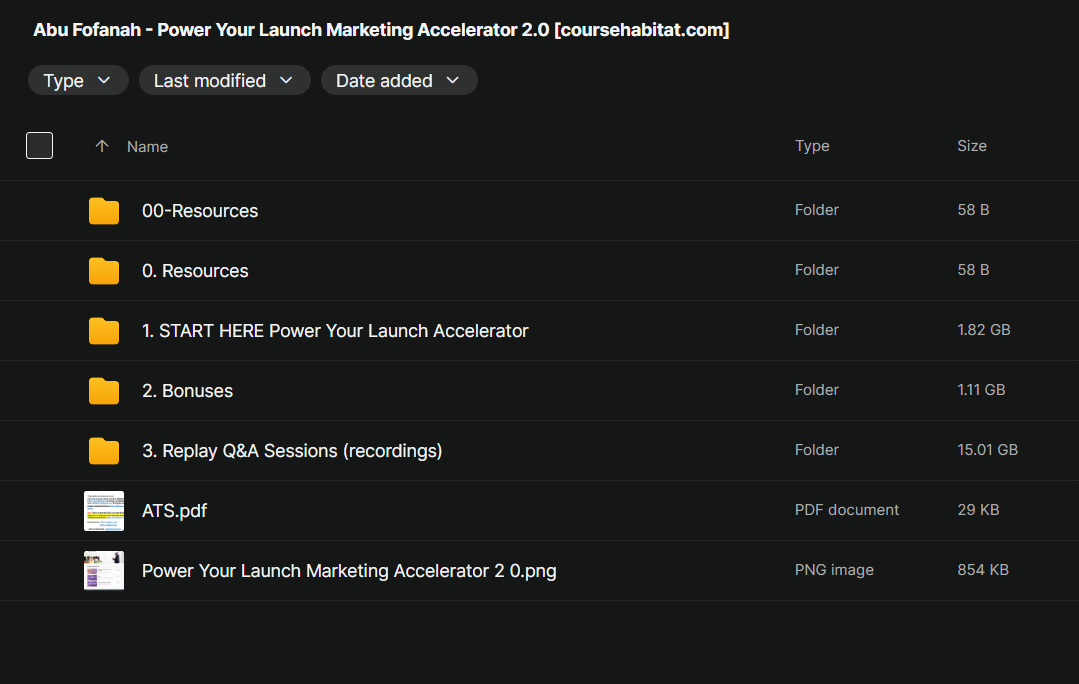Expand the Type filter dropdown

click(78, 81)
